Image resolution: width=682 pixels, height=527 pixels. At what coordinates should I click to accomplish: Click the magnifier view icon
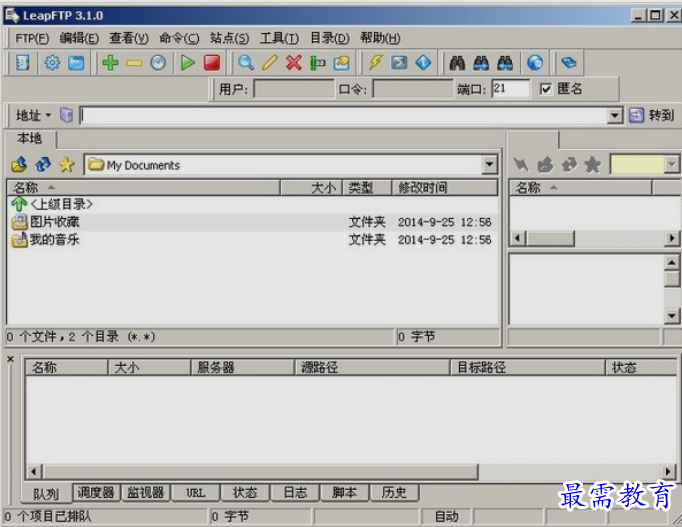pos(246,63)
